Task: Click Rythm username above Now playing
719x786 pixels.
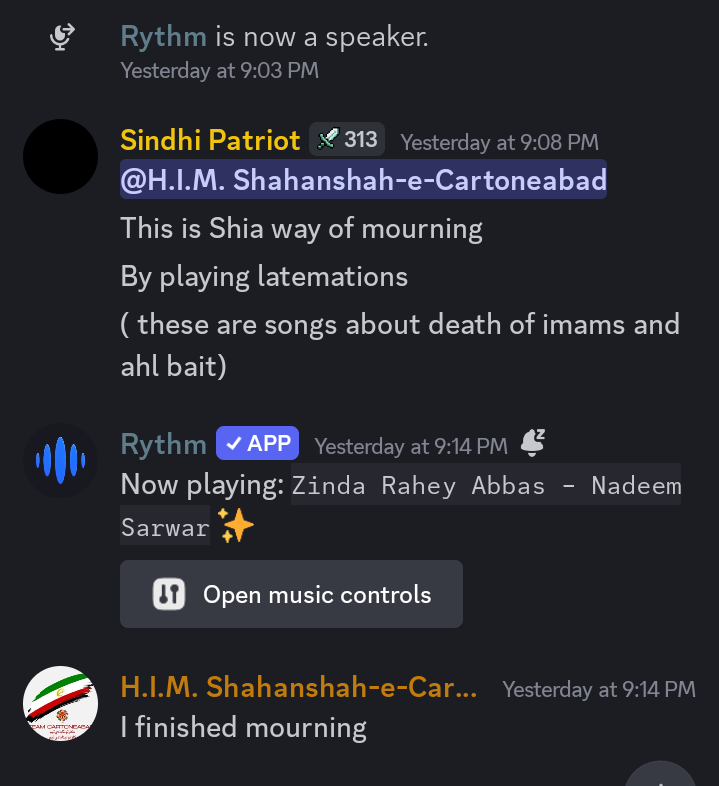Action: point(163,444)
